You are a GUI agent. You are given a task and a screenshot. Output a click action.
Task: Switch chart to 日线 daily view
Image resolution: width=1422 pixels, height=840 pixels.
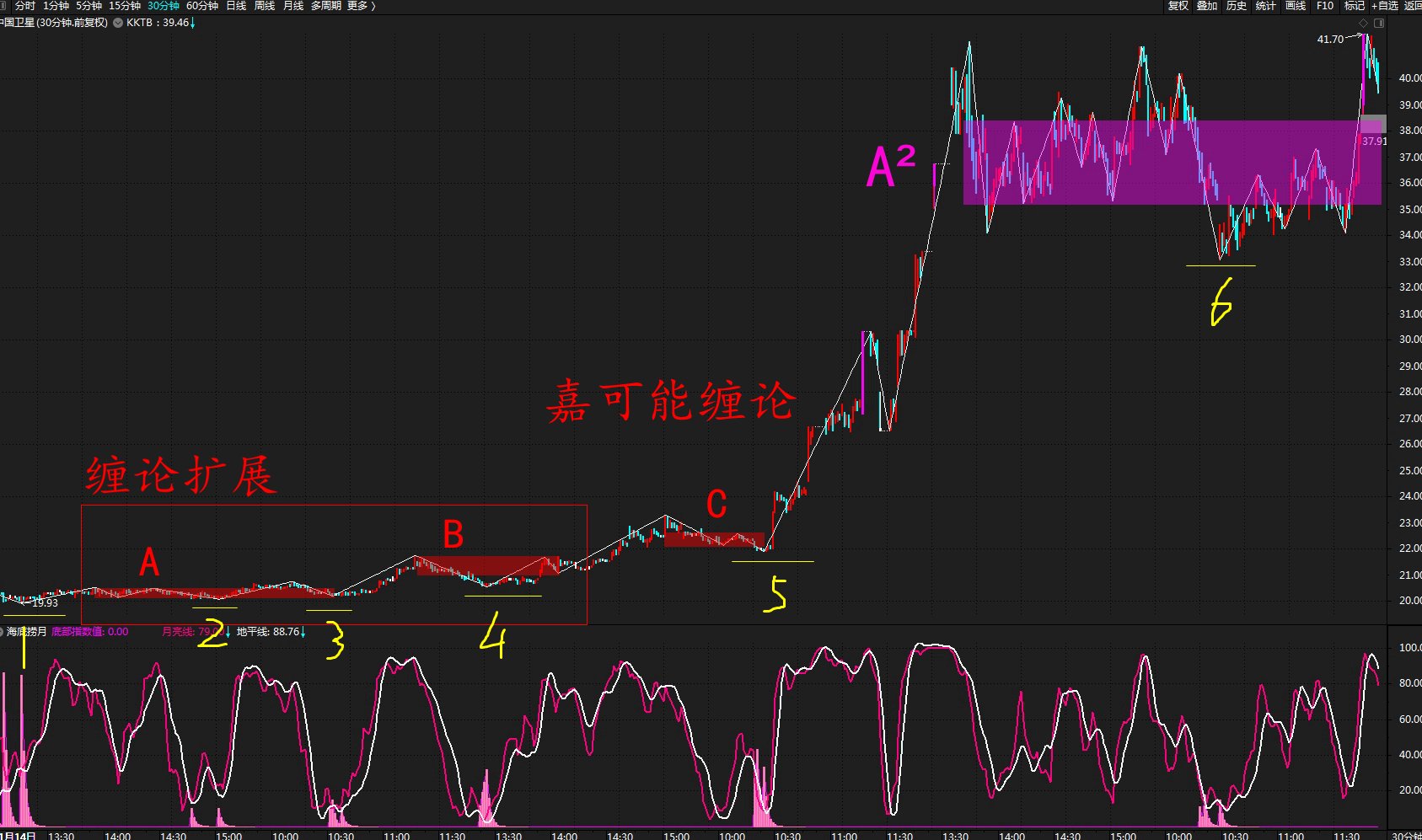237,6
